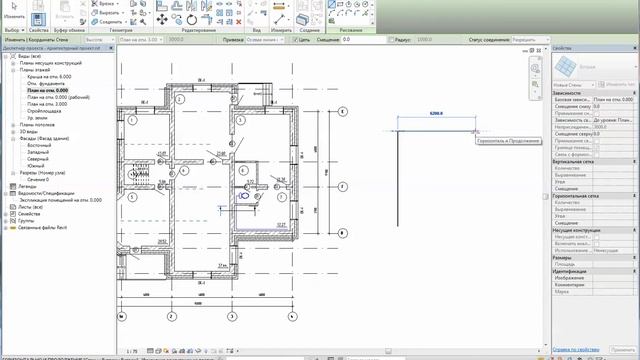Viewport: 640px width, 360px height.
Task: Open the level dropdown in options bar
Action: [x=141, y=40]
